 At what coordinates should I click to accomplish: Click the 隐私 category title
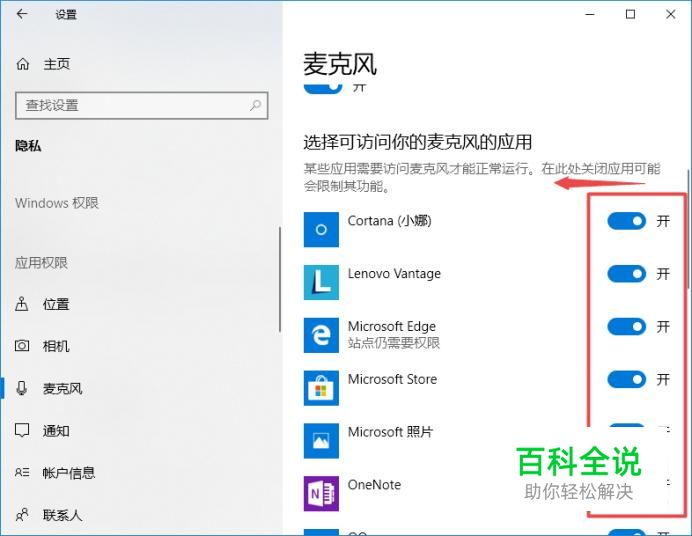click(28, 146)
